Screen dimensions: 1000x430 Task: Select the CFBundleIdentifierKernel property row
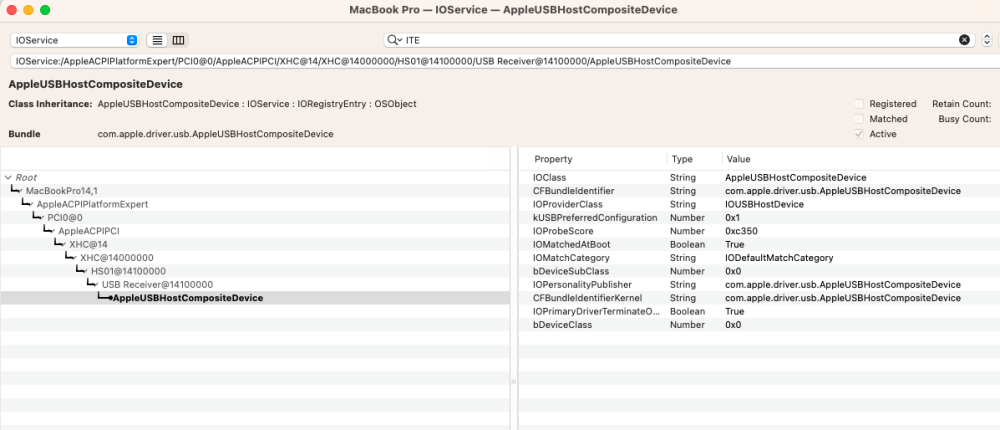click(759, 298)
